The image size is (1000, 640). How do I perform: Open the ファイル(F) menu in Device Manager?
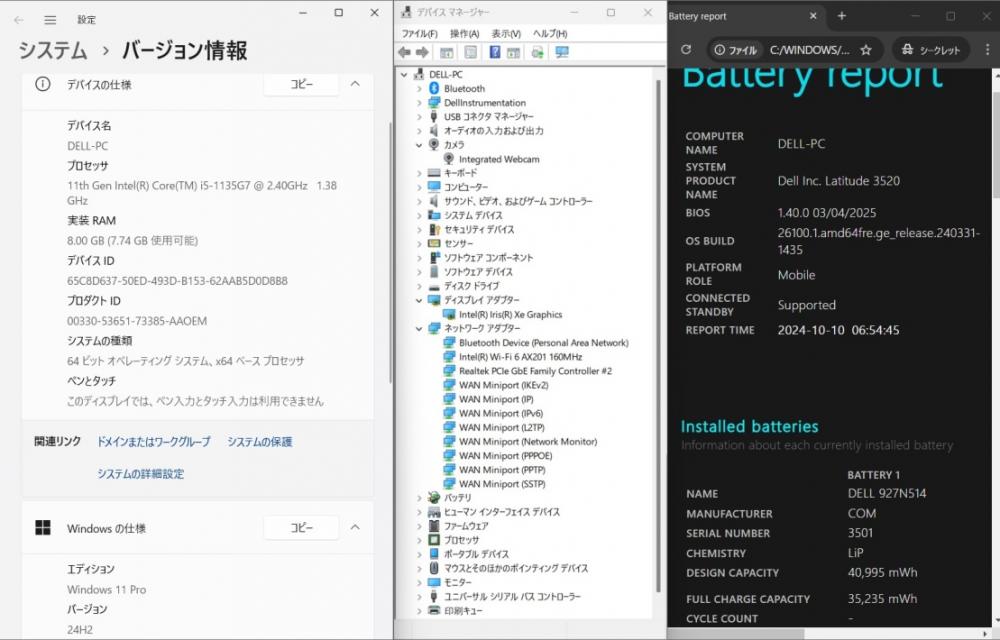tap(419, 33)
